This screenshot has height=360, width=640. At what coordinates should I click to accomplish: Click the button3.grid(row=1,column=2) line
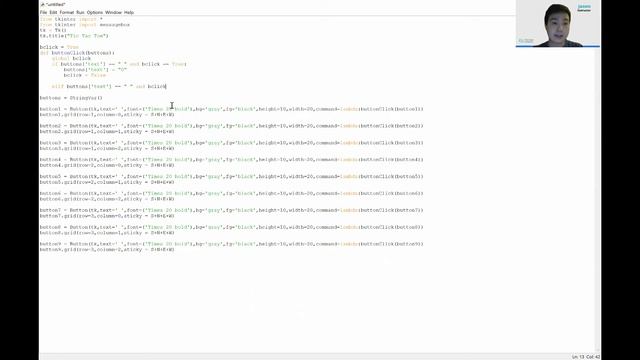(107, 149)
